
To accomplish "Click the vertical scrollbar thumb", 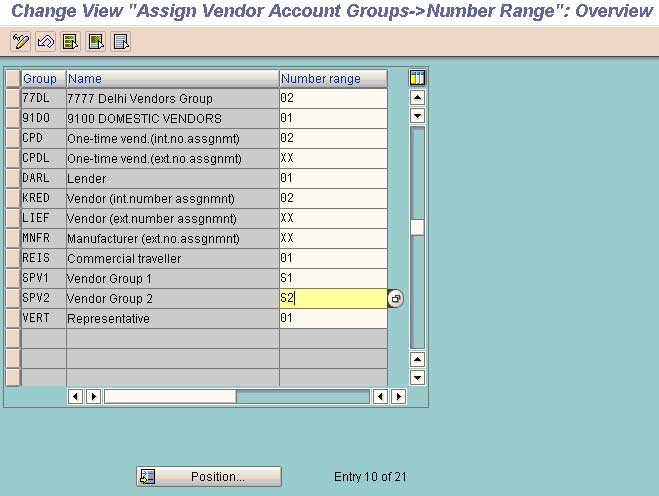I will (x=417, y=227).
